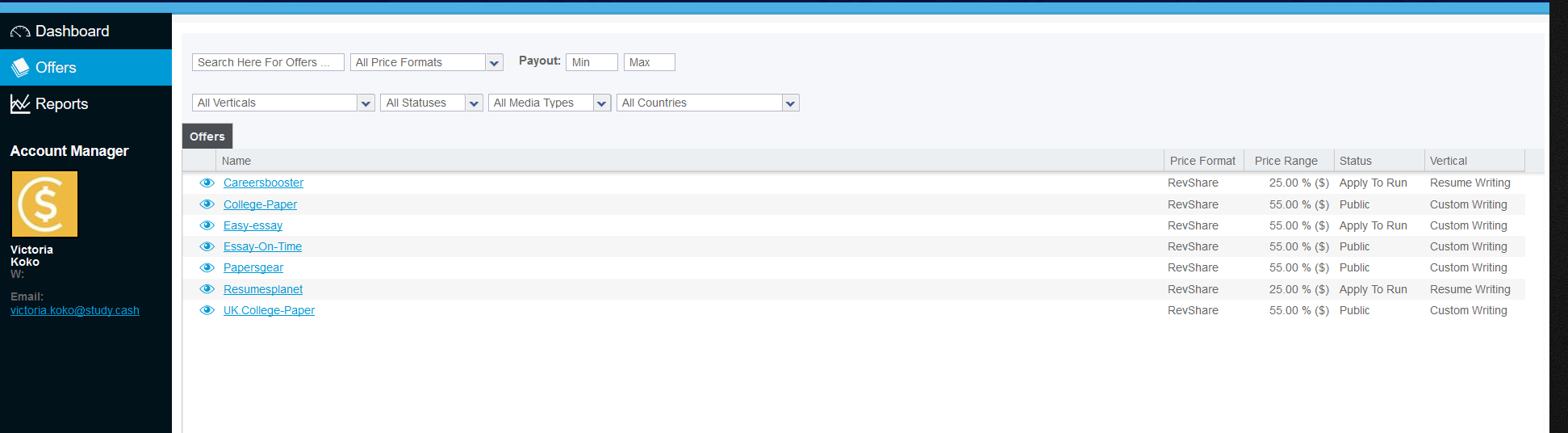Open the All Verticals dropdown
Image resolution: width=1568 pixels, height=433 pixels.
click(x=283, y=103)
